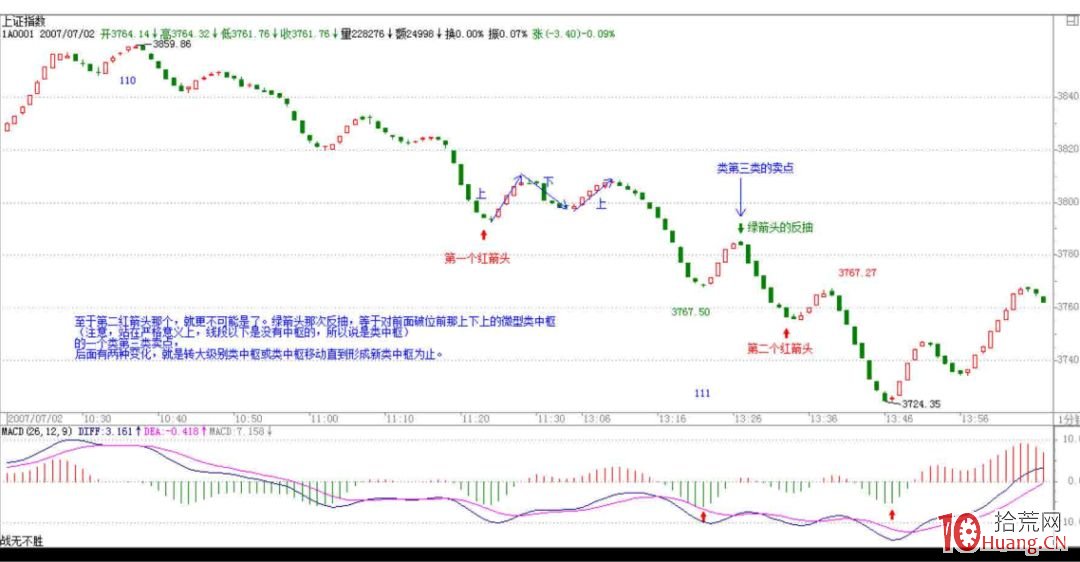Click the 10:40 time axis marker
Viewport: 1080px width, 562px height.
click(173, 419)
